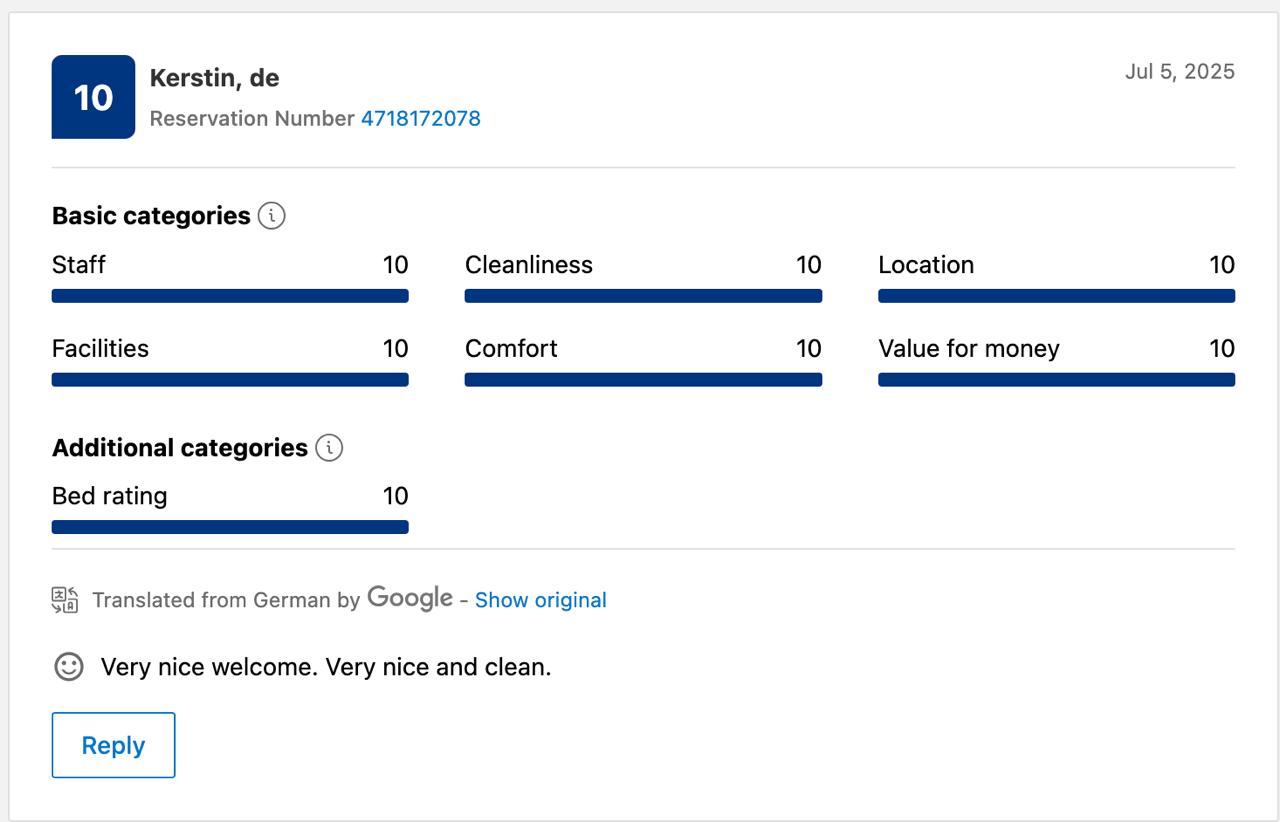Show the original German review text
Screen dimensions: 1280x822
point(540,600)
